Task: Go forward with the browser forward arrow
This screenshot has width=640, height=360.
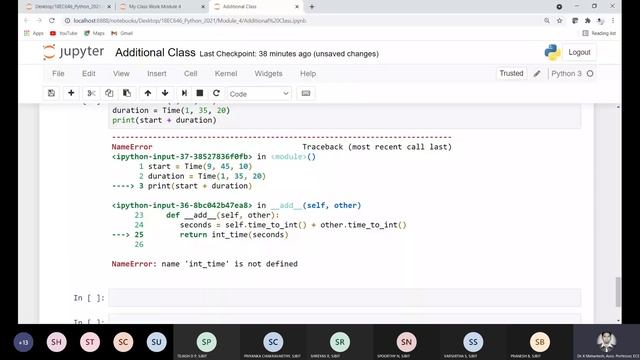Action: [39, 20]
